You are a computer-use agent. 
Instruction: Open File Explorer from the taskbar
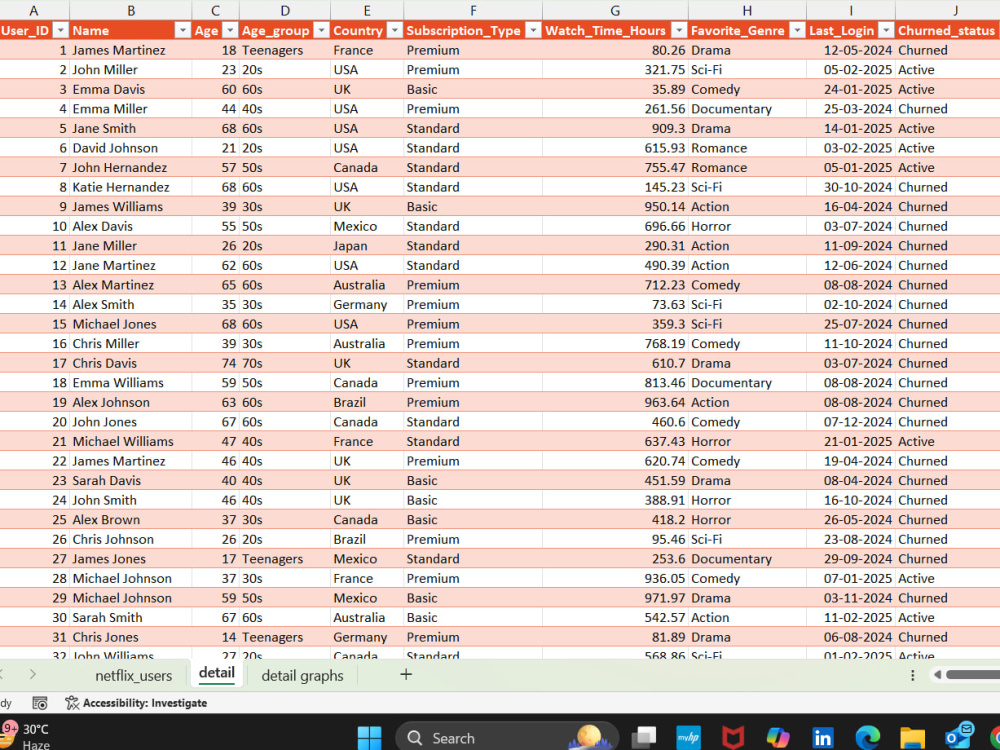coord(913,738)
